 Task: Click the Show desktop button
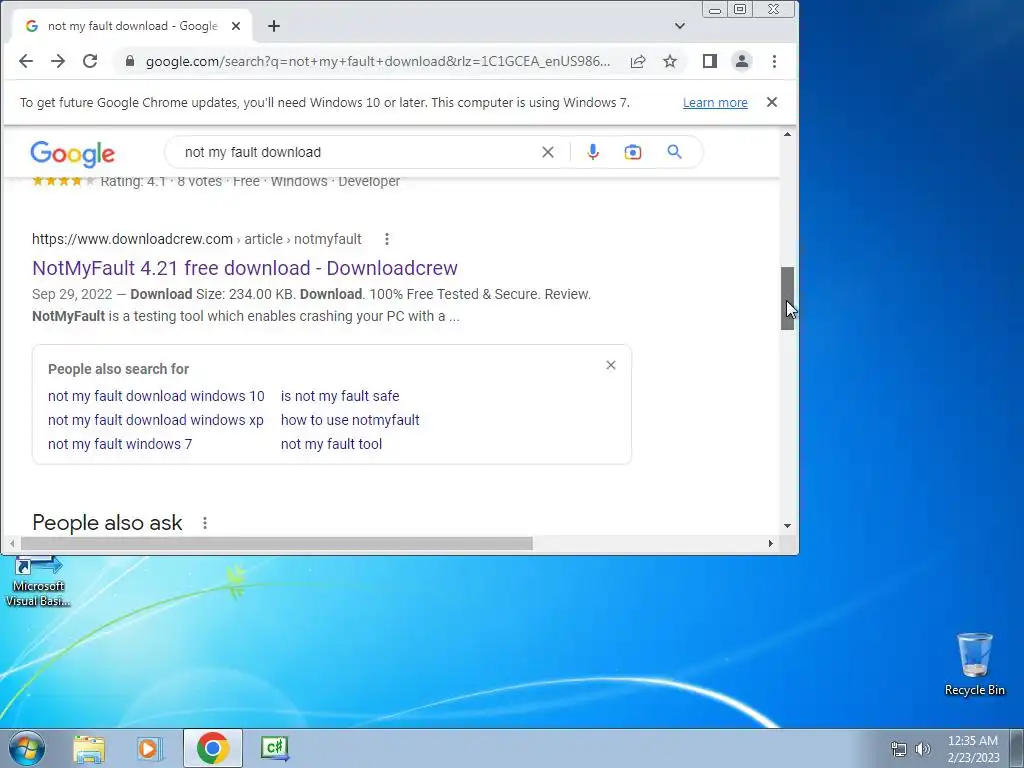(x=1017, y=748)
